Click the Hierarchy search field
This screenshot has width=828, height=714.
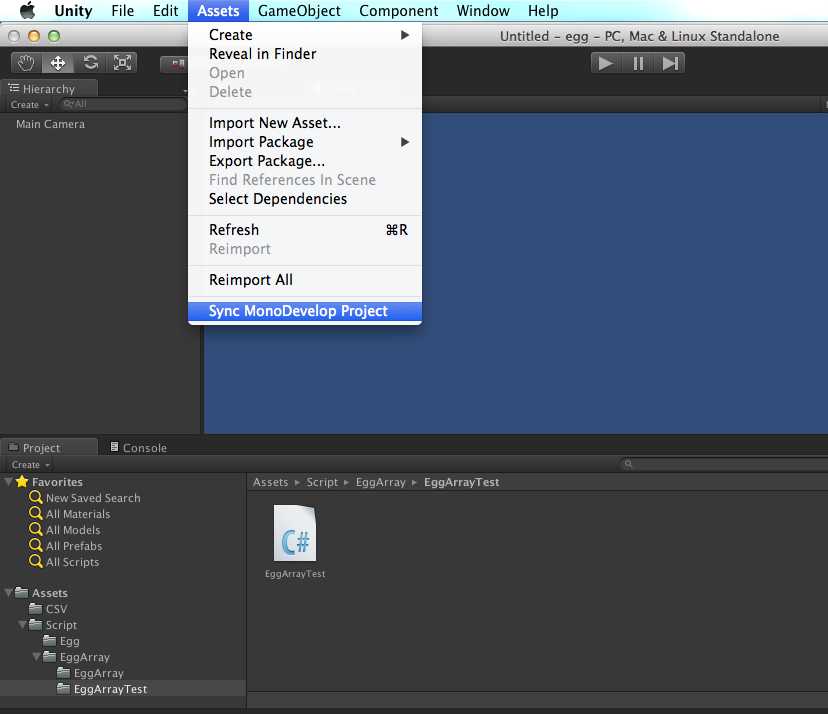(x=123, y=105)
